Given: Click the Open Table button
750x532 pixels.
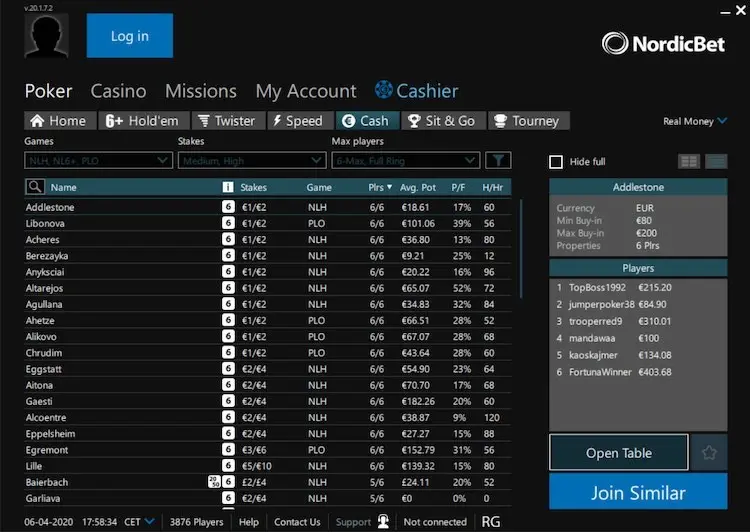Looking at the screenshot, I should coord(618,453).
